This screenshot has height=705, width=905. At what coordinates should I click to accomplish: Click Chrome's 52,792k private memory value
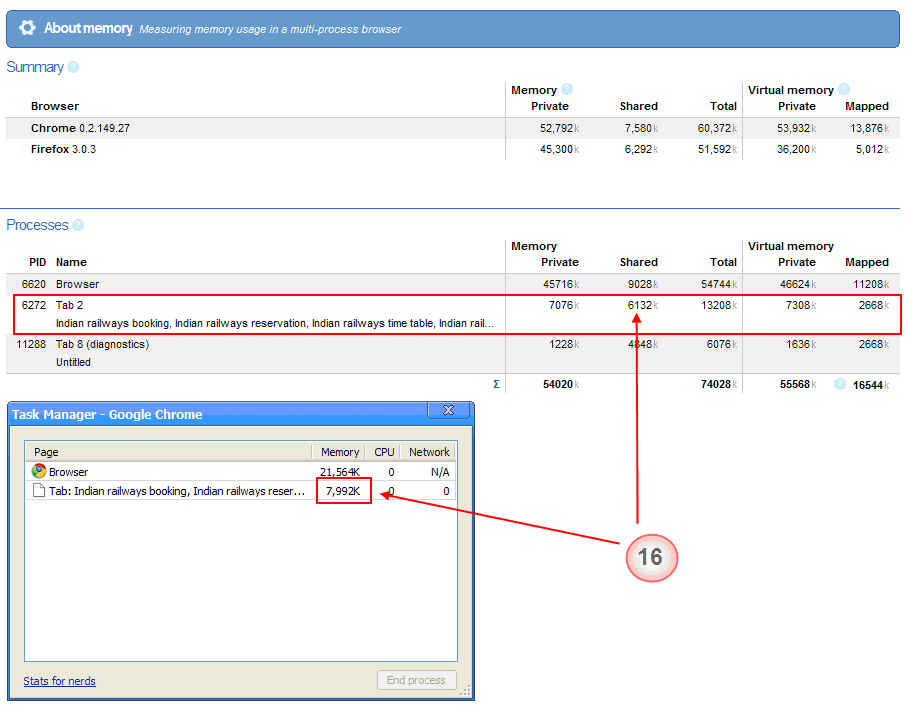click(x=559, y=128)
